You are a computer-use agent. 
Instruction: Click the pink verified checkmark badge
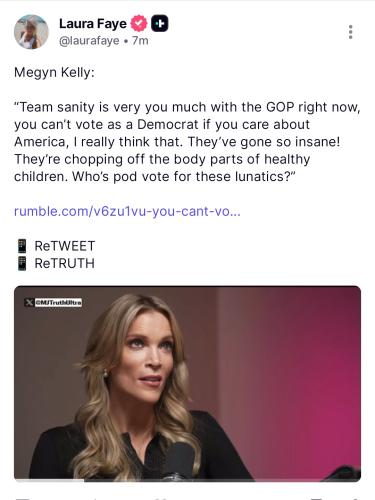(139, 24)
